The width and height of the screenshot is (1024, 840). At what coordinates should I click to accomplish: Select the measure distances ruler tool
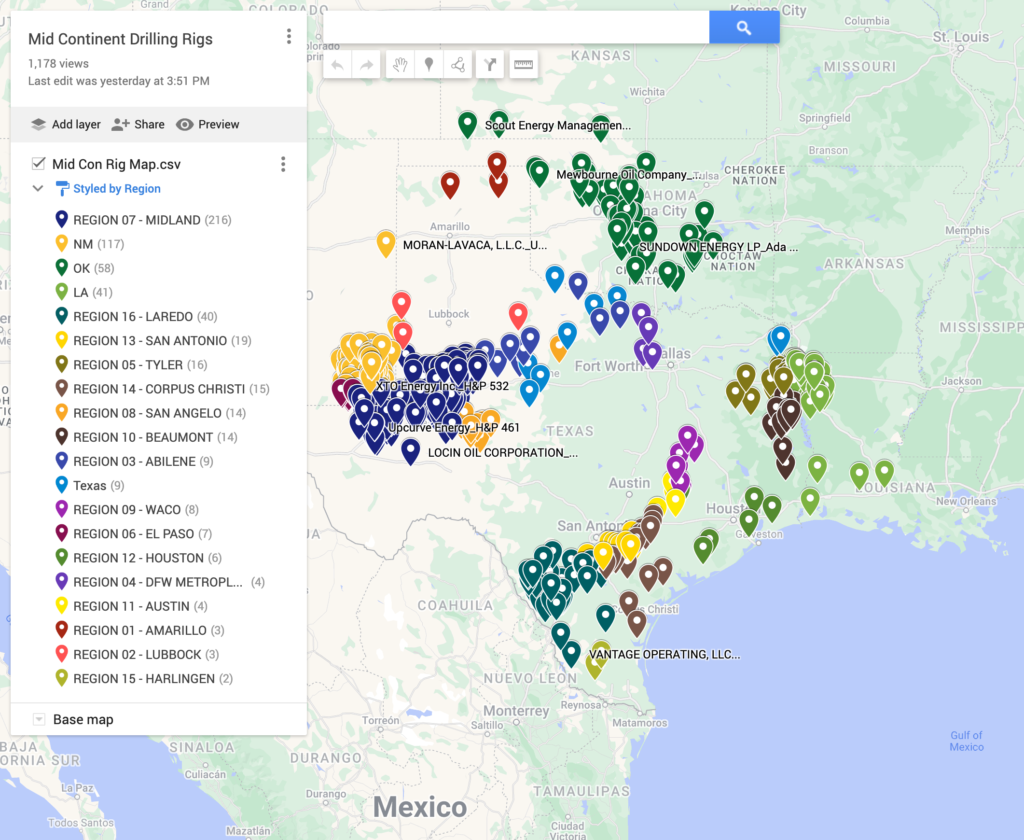click(522, 65)
